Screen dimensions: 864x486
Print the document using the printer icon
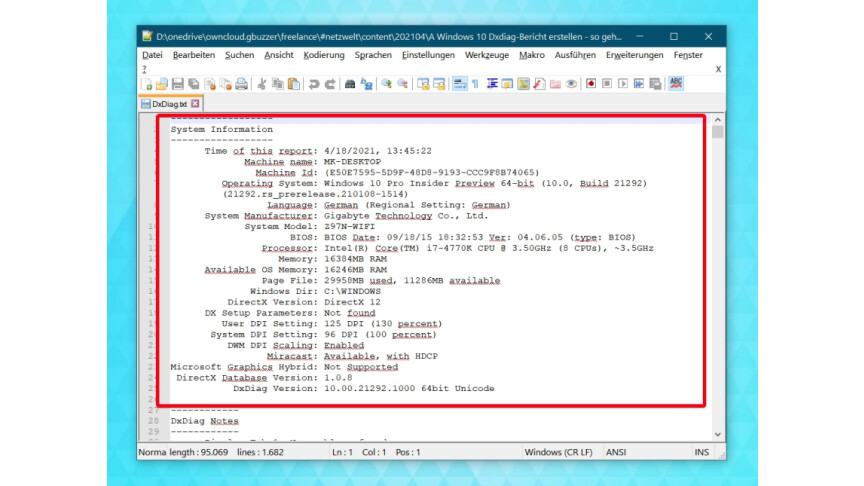pyautogui.click(x=241, y=84)
